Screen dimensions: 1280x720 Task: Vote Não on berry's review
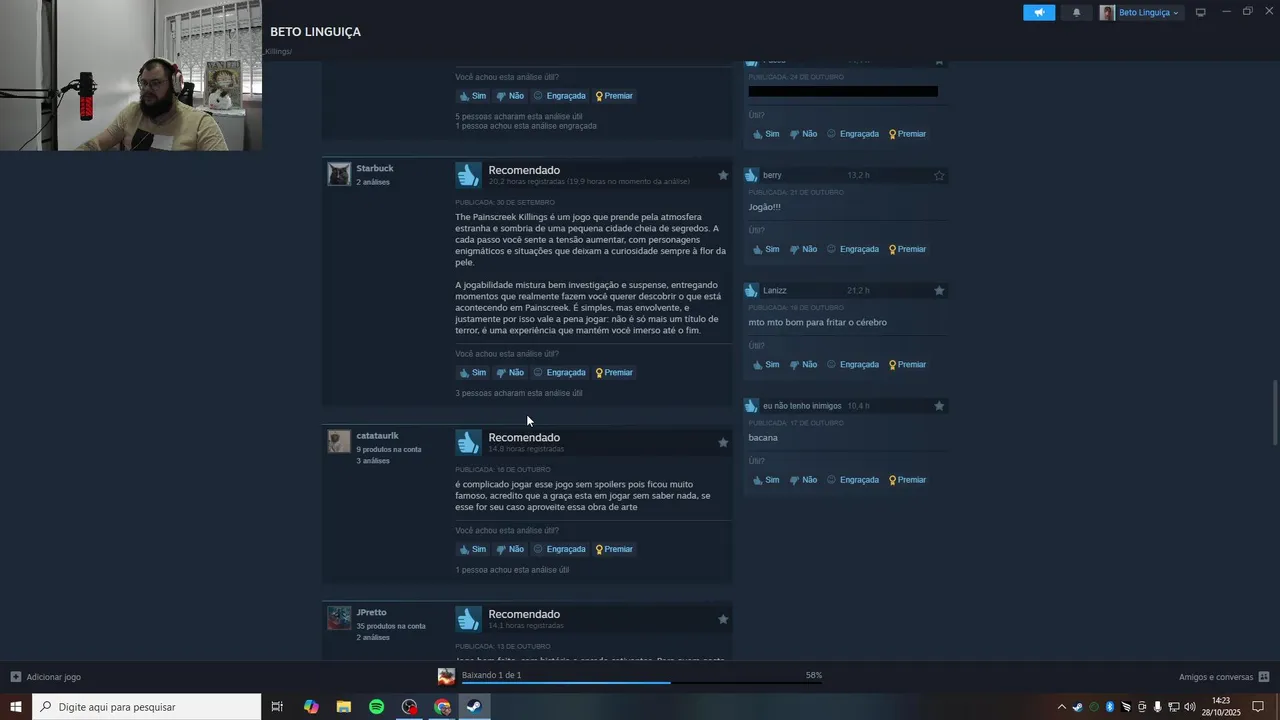coord(803,249)
